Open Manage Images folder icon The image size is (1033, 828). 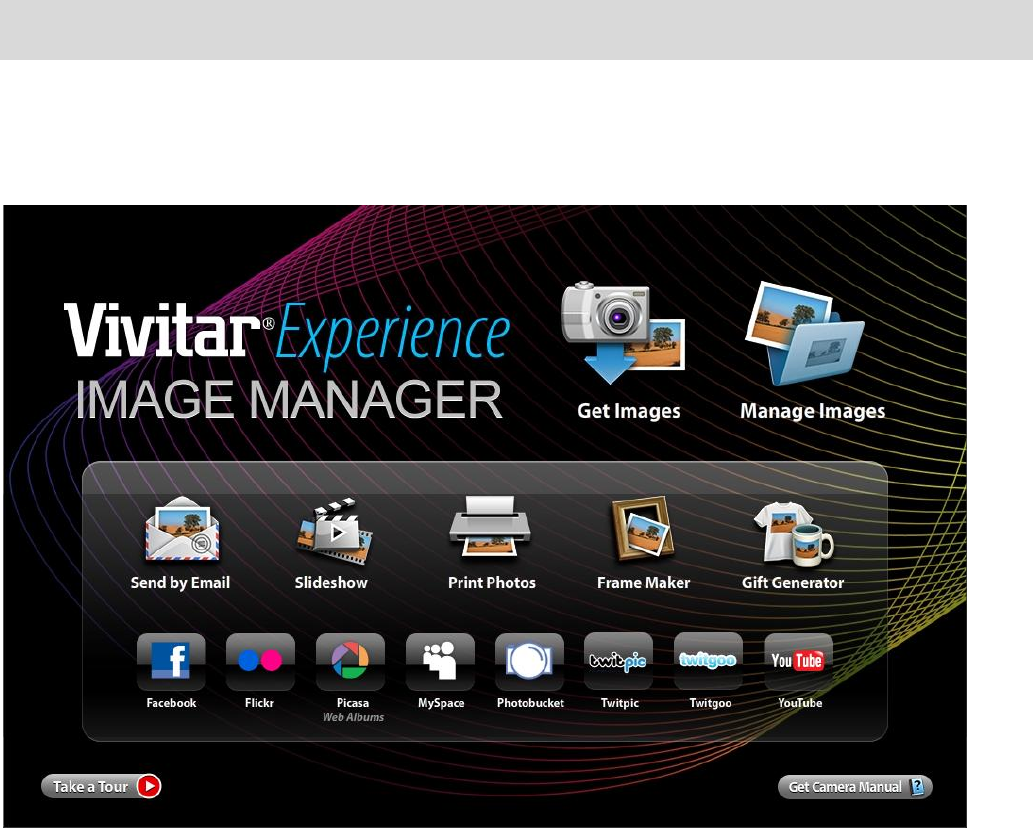[x=805, y=333]
